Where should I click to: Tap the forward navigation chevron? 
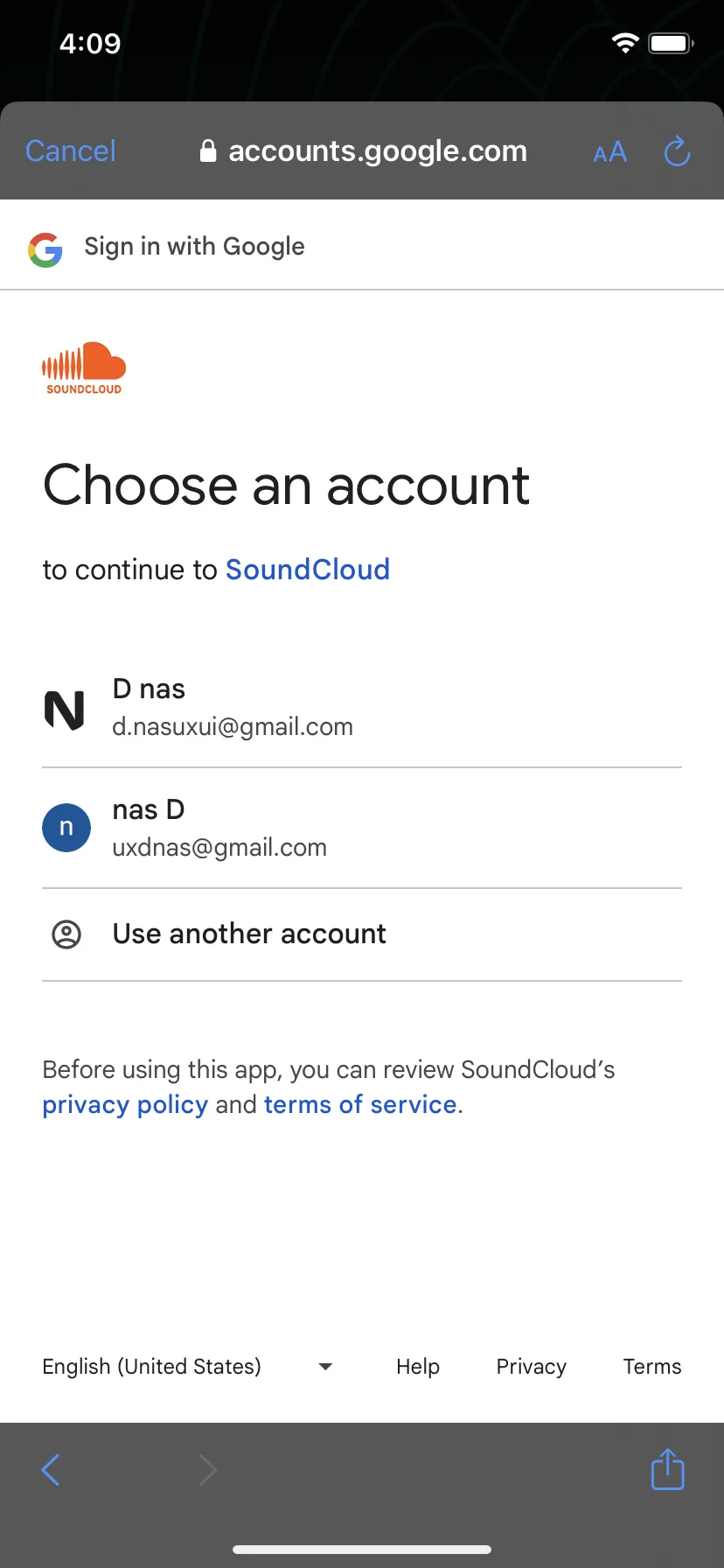pos(207,1470)
